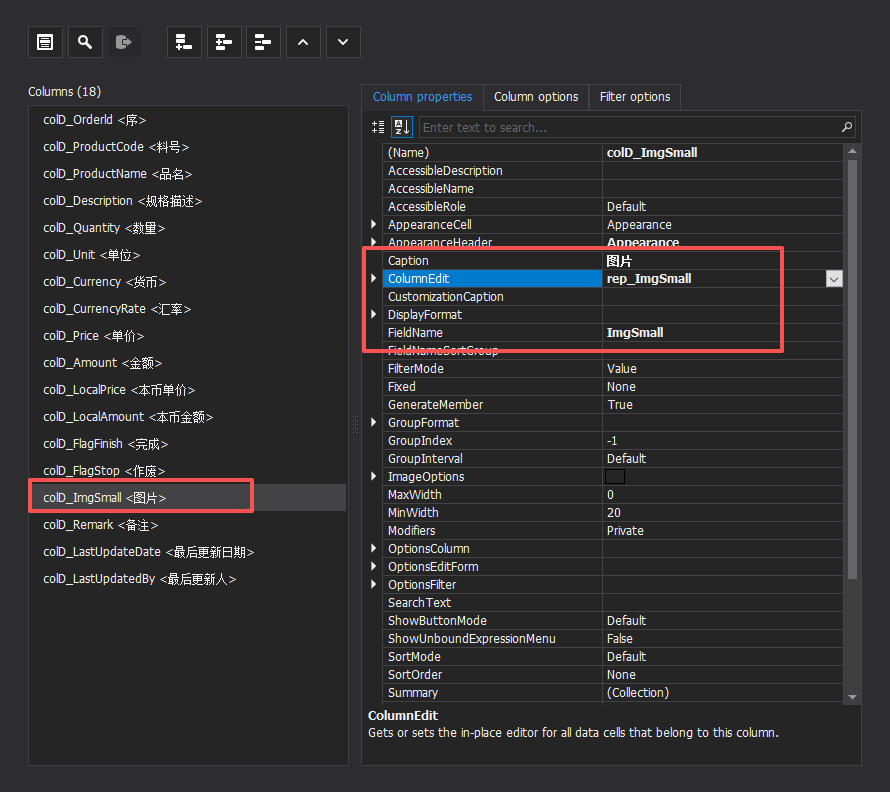
Task: Switch property grid to categorized view icon
Action: coord(378,127)
